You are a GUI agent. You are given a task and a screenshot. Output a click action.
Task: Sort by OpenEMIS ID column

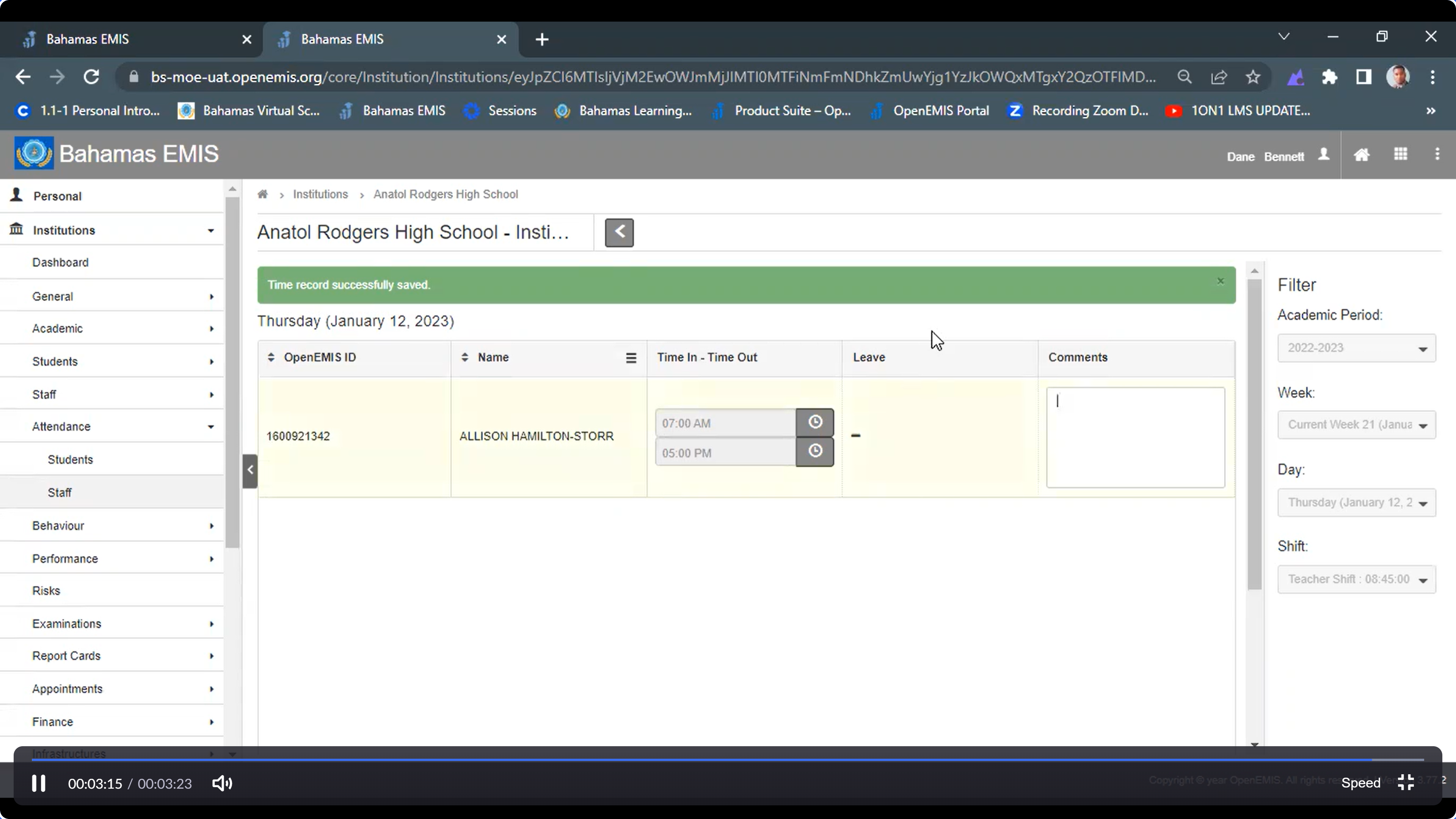point(271,357)
